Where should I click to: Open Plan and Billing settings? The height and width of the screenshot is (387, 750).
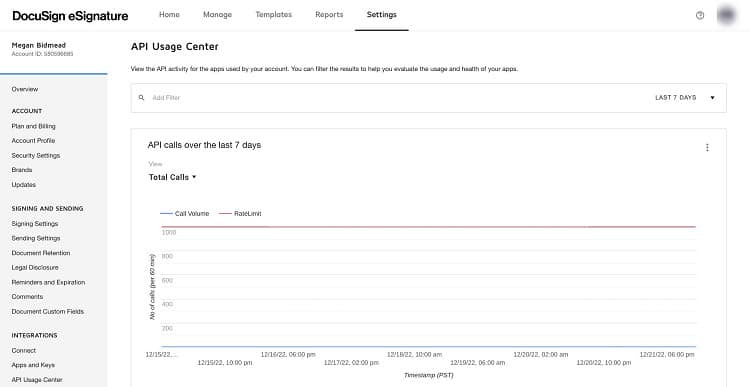33,126
